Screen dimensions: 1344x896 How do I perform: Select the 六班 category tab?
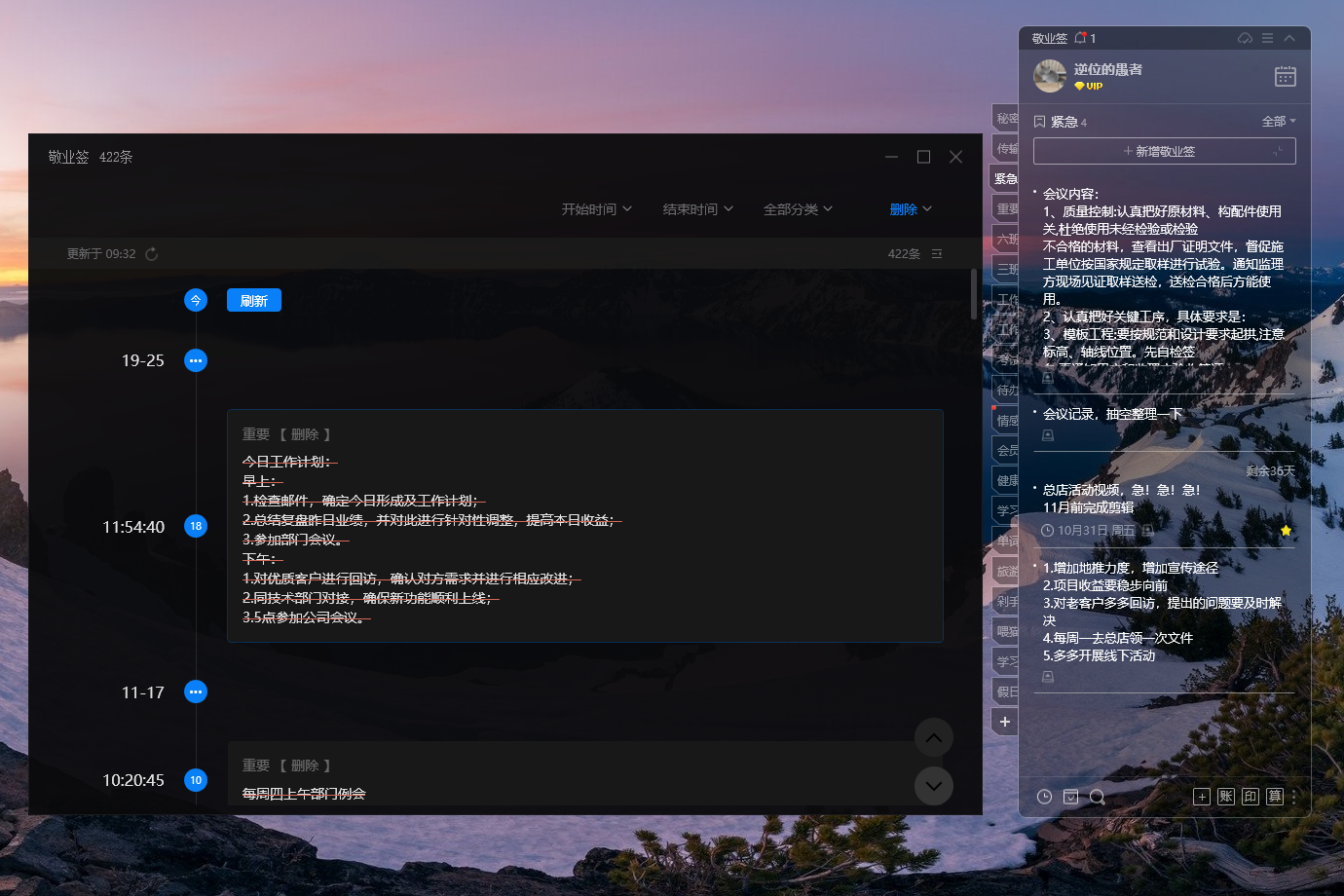click(x=1005, y=239)
